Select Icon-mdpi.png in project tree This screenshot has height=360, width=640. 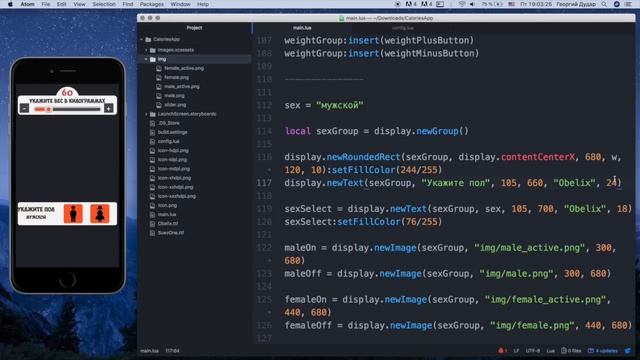click(x=174, y=169)
